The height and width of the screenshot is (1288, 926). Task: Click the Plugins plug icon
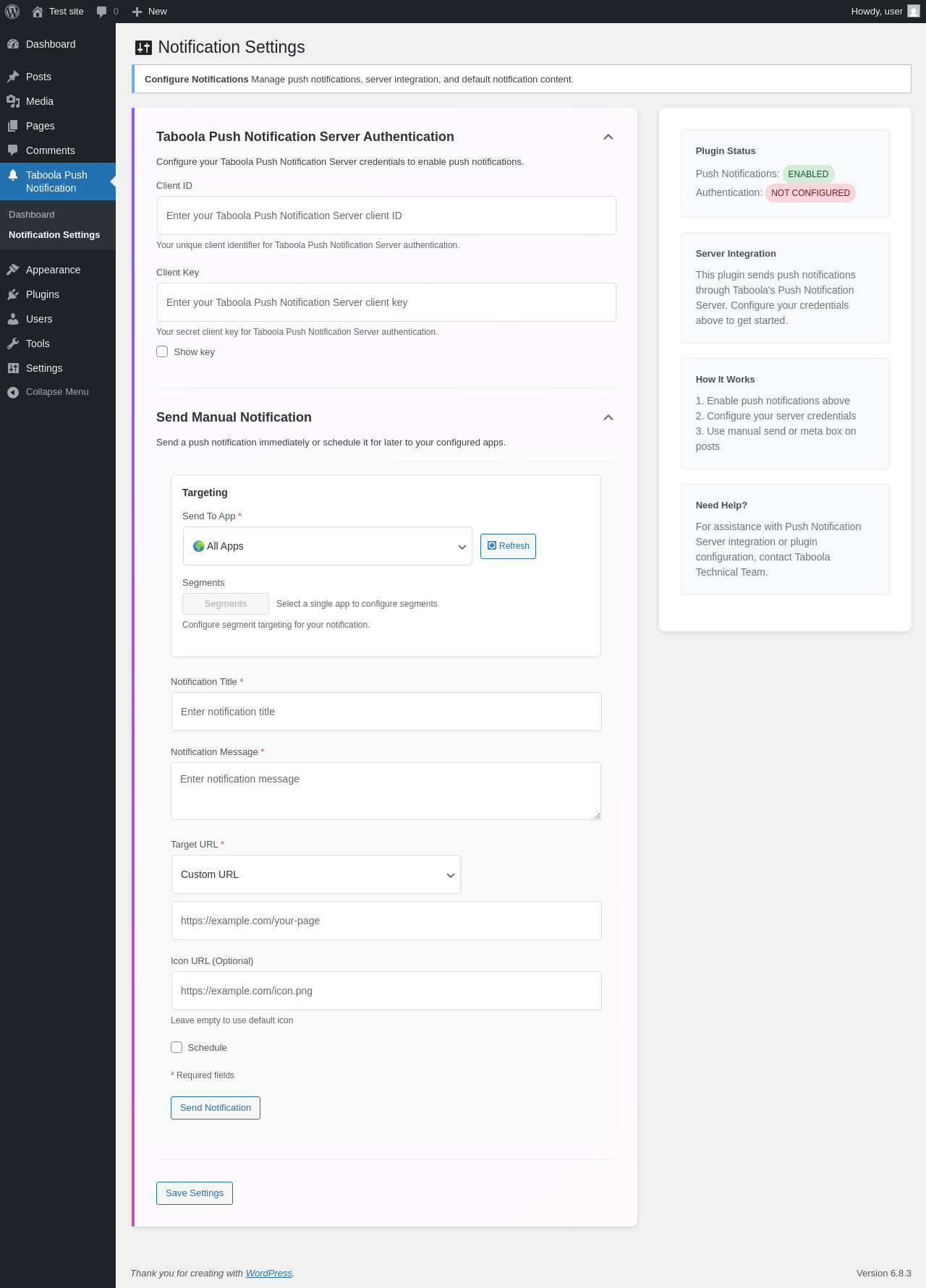coord(13,294)
